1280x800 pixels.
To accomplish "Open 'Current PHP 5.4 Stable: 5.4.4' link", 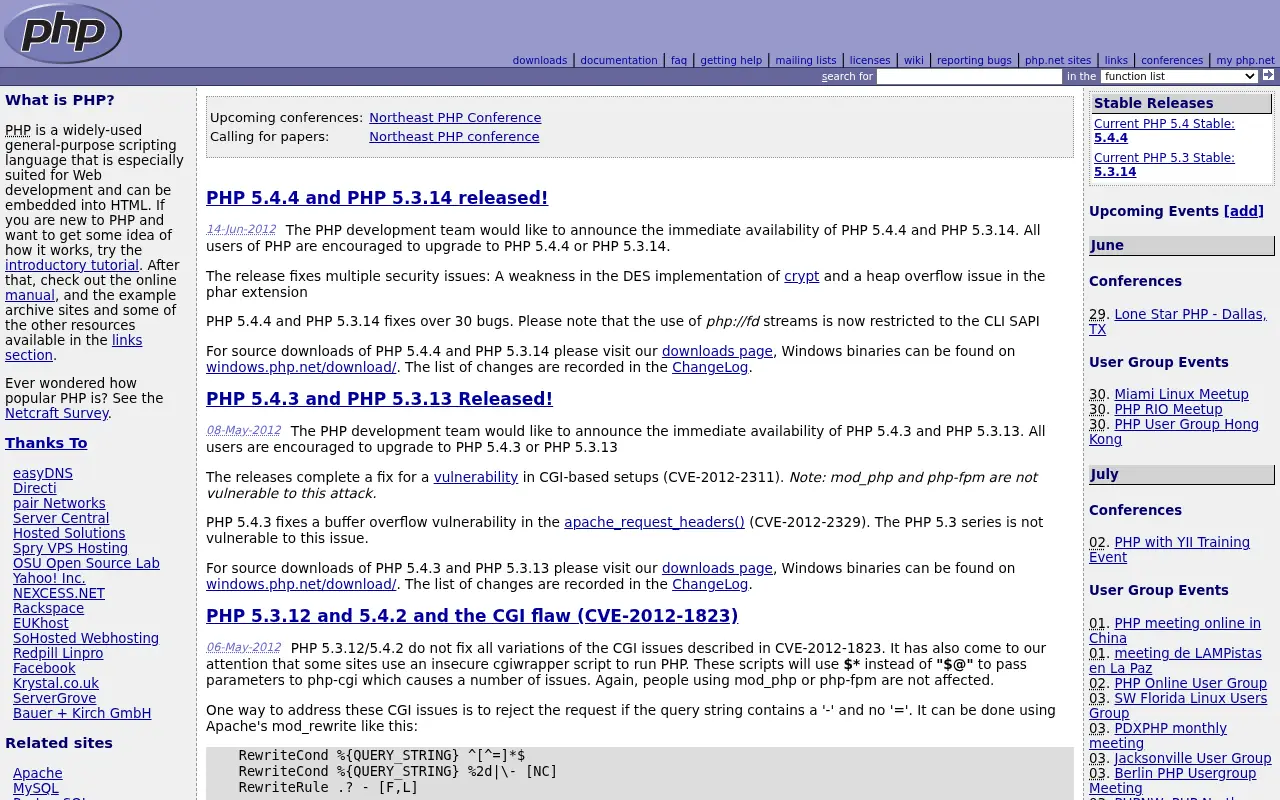I will coord(1164,131).
